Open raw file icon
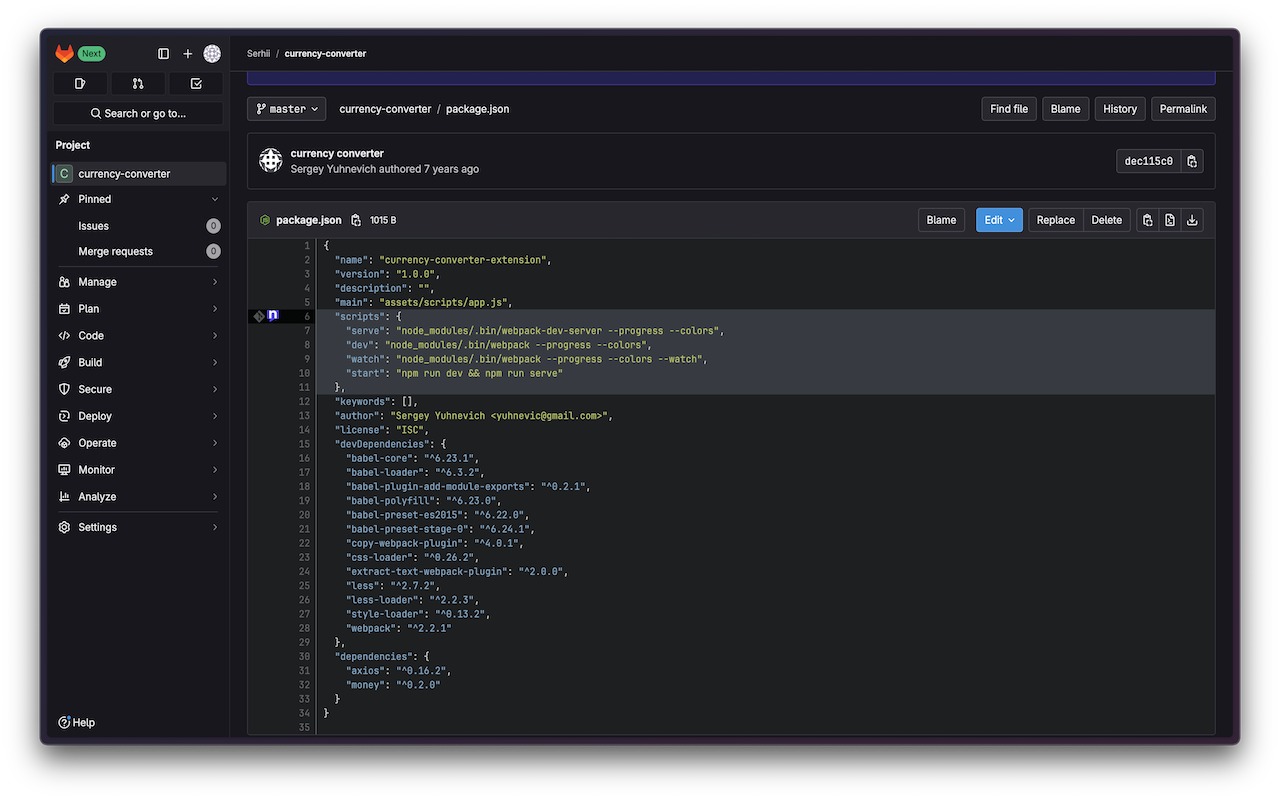 click(x=1169, y=220)
